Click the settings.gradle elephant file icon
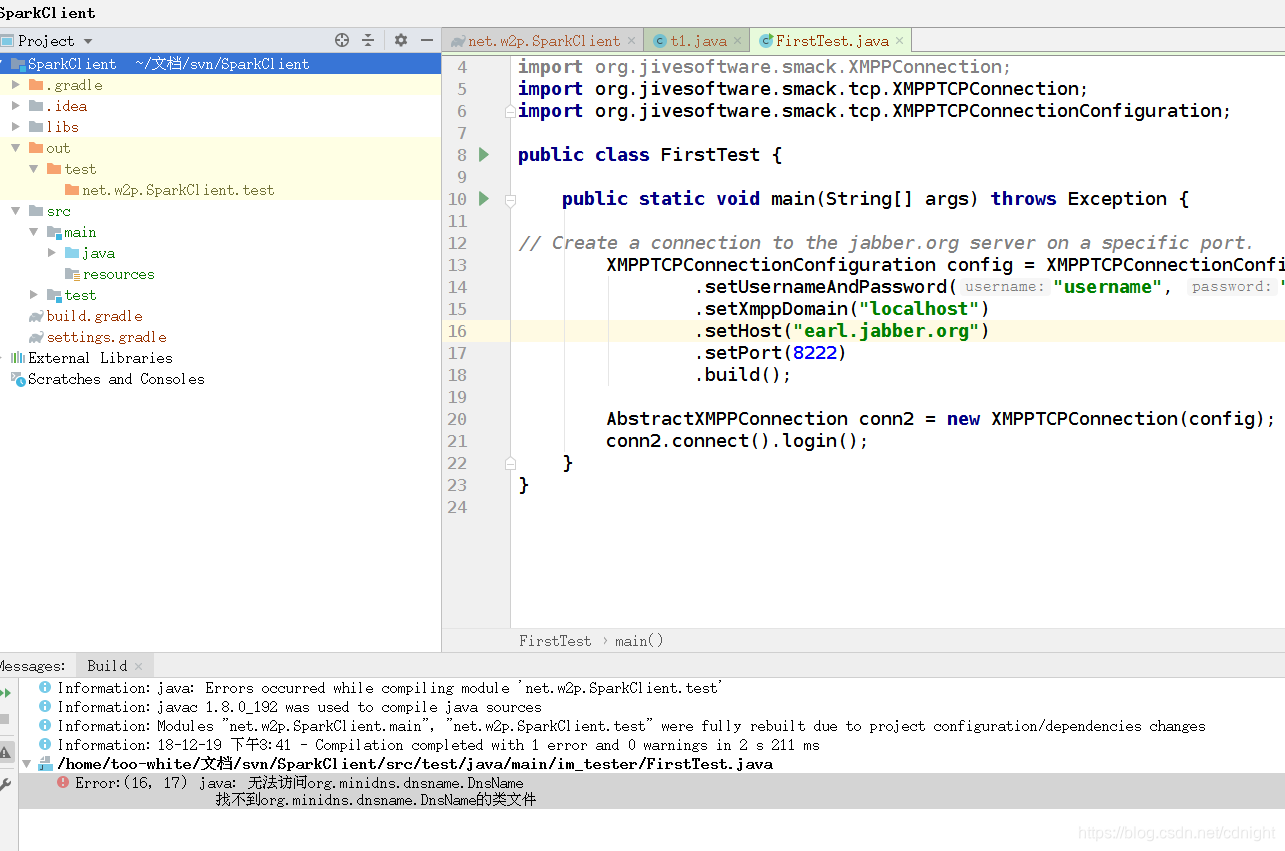 click(x=37, y=337)
